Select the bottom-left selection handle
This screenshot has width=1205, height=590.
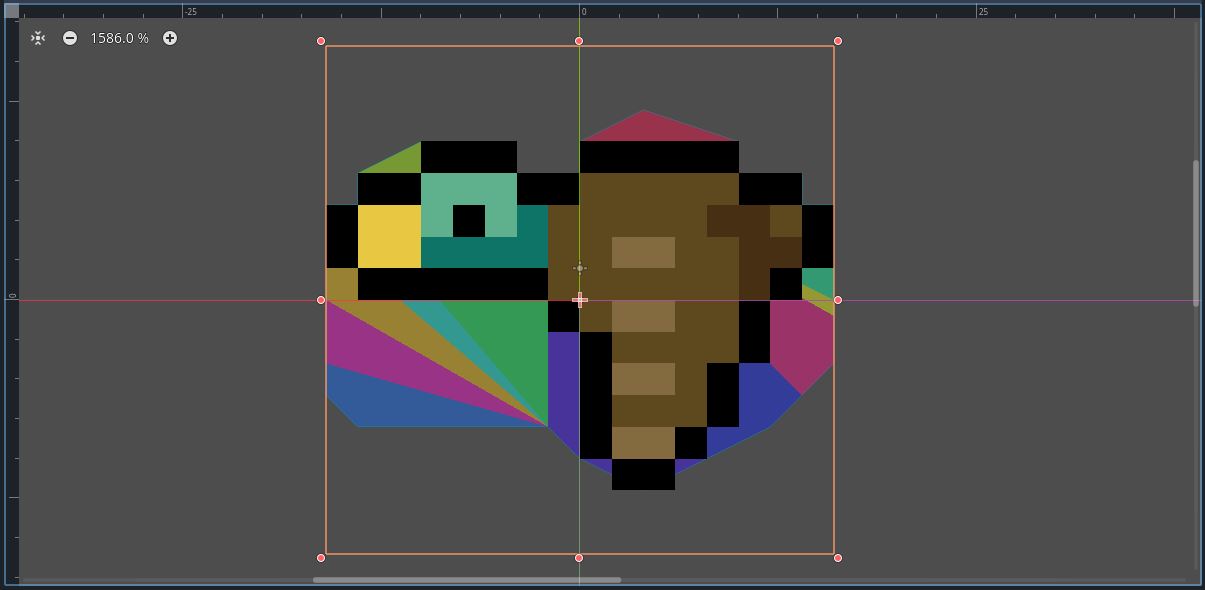pos(321,558)
